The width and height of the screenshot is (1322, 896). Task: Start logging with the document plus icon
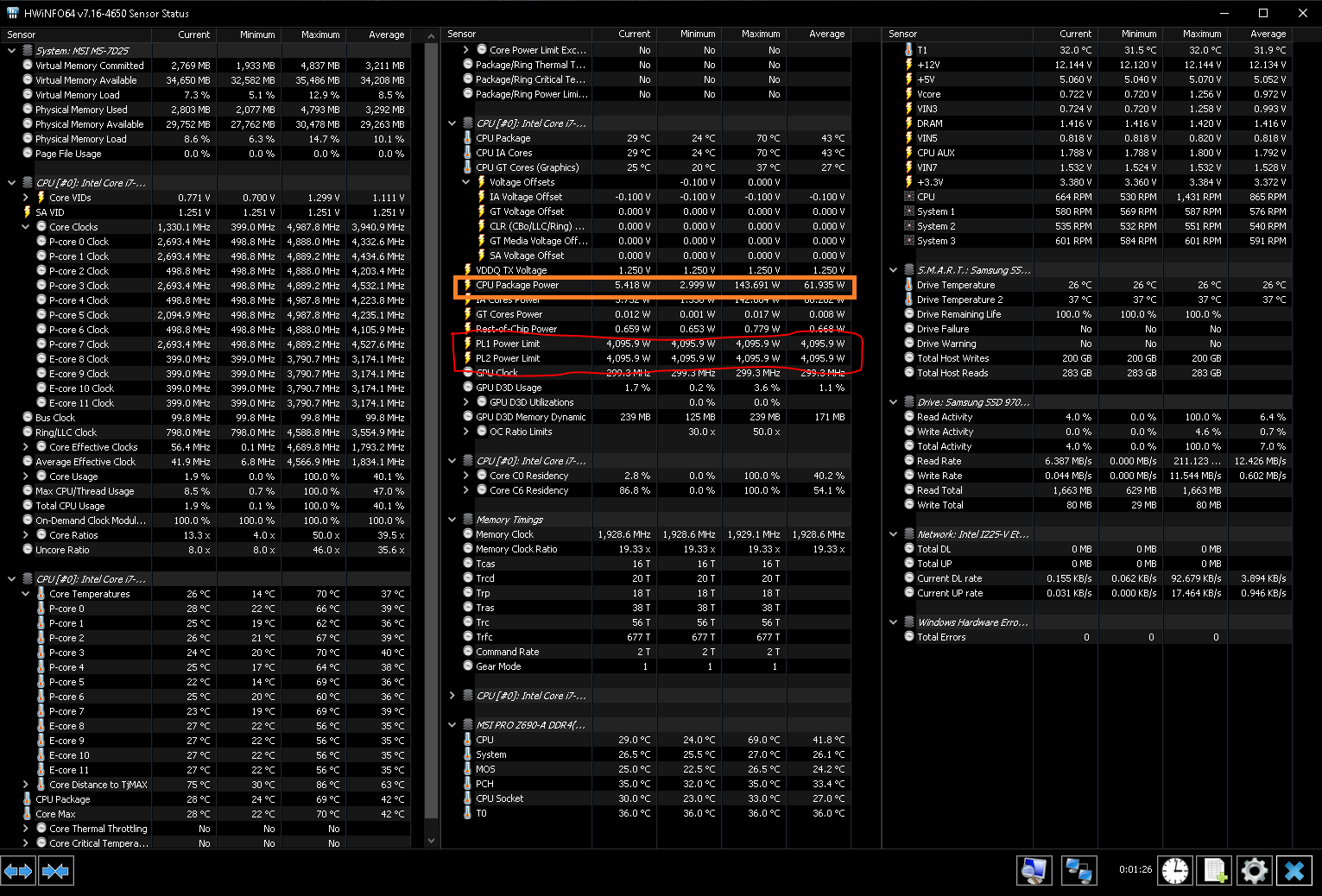1214,870
